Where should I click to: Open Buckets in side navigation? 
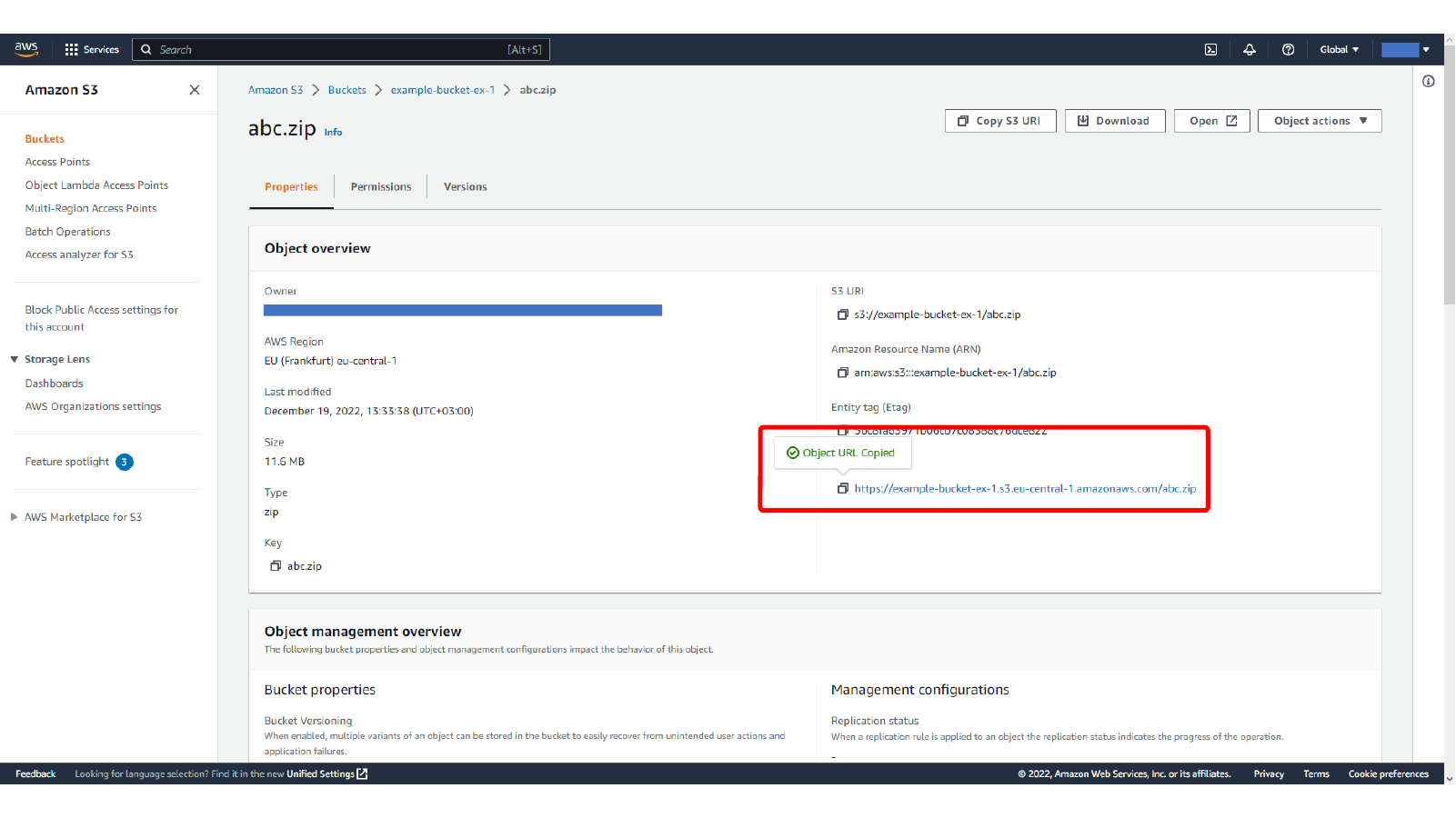[x=45, y=139]
